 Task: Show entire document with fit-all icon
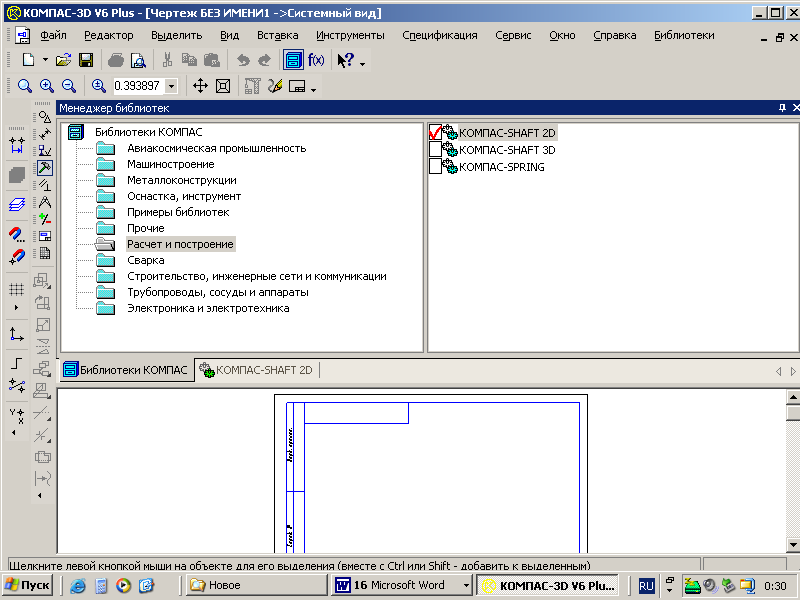(223, 86)
